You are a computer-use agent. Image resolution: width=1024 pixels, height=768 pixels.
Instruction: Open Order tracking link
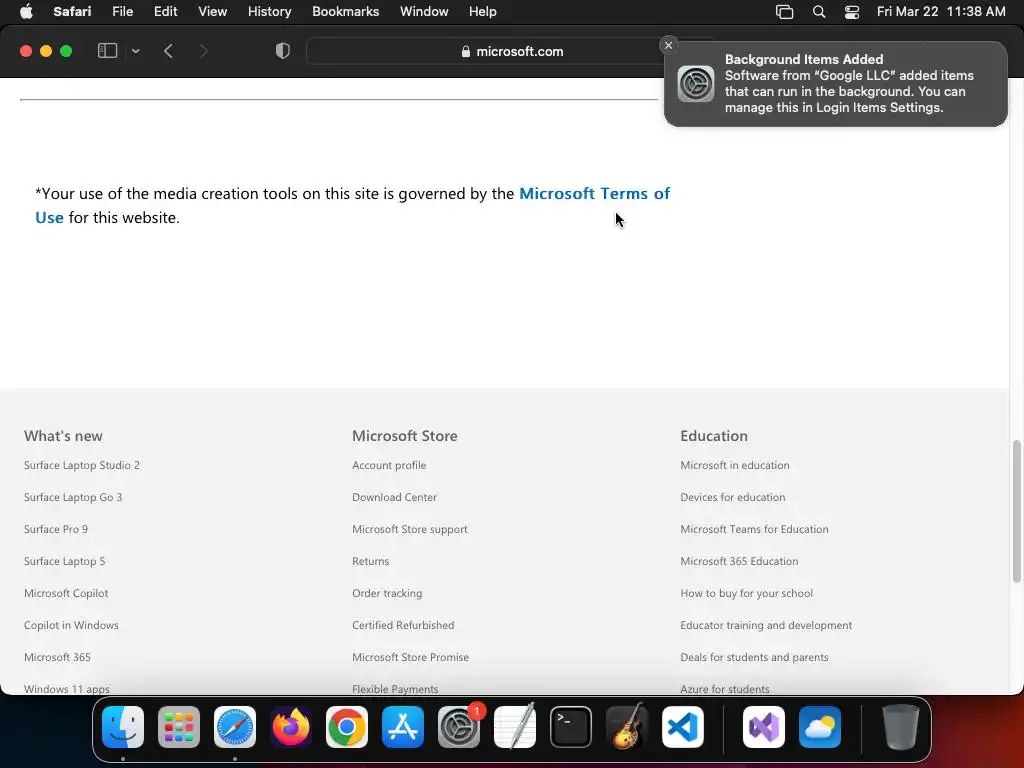click(x=387, y=593)
